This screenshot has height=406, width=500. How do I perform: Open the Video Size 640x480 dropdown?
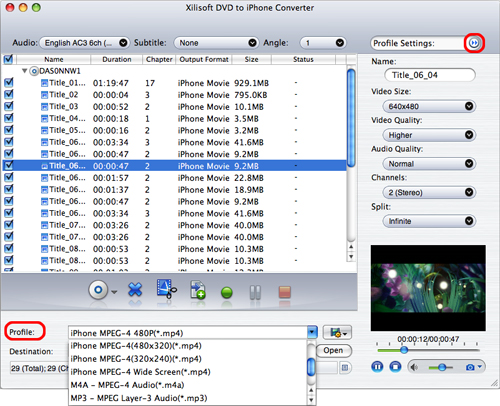point(429,106)
